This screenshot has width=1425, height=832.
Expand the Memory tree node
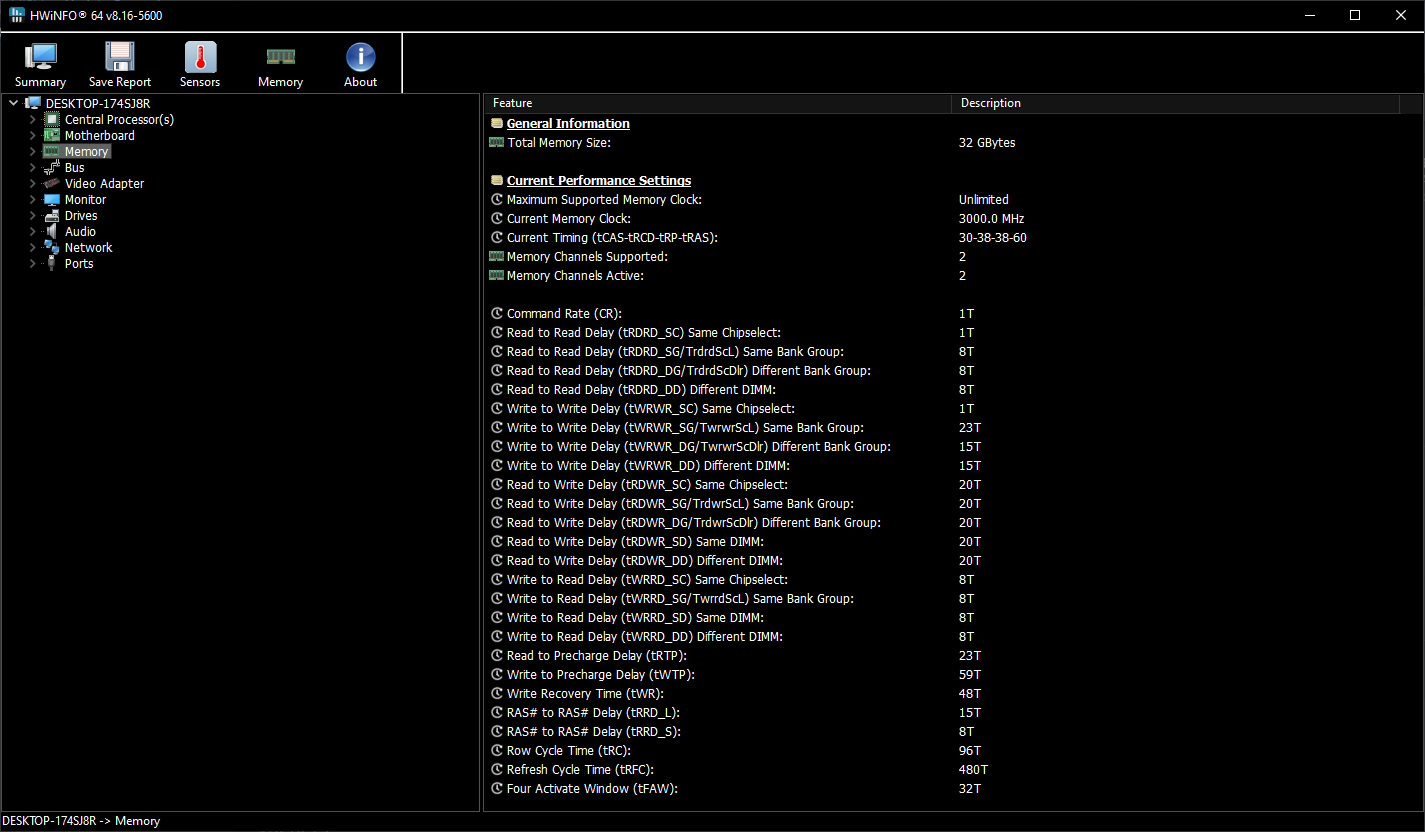[x=32, y=152]
